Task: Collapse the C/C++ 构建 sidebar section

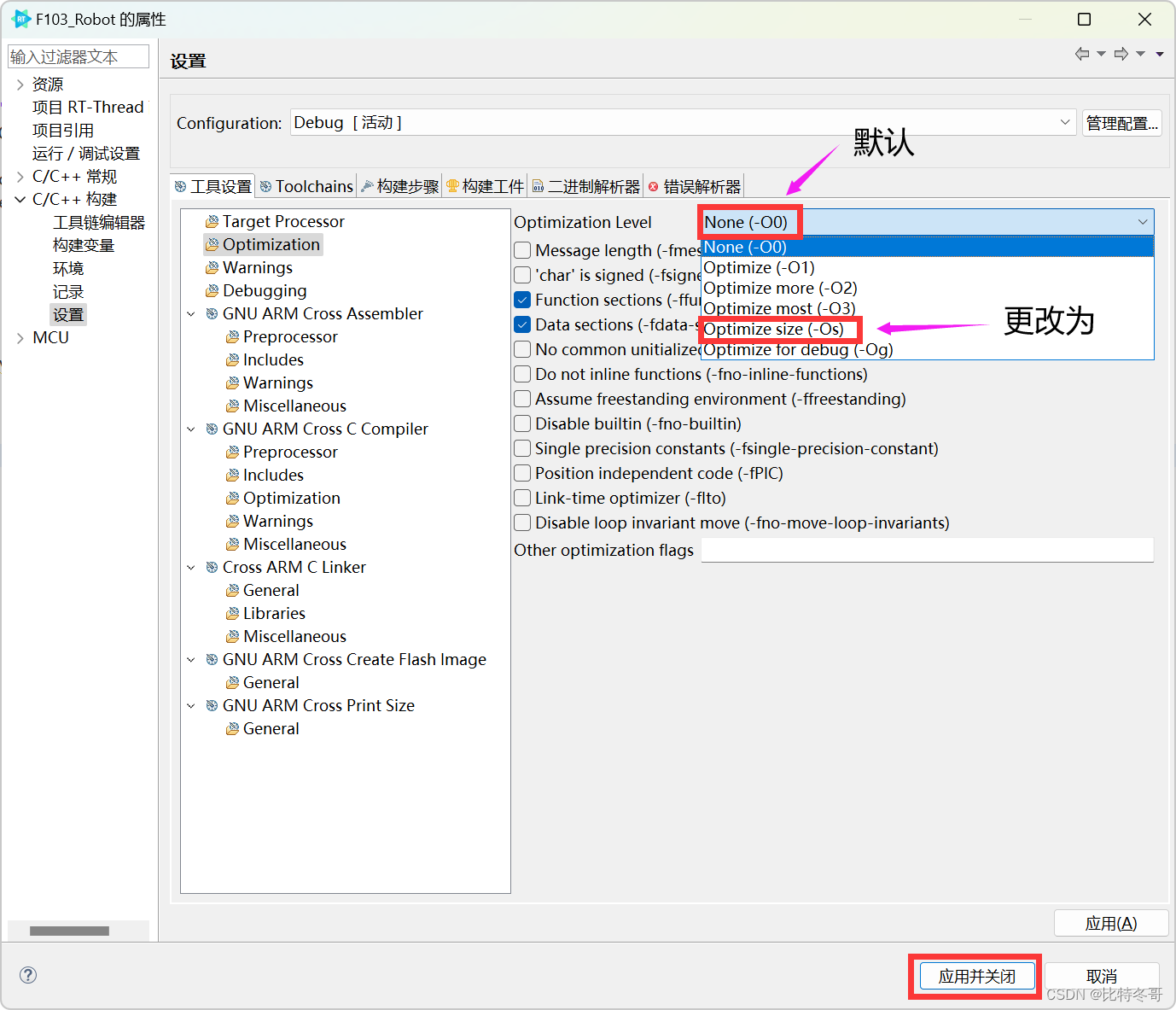Action: click(x=20, y=199)
